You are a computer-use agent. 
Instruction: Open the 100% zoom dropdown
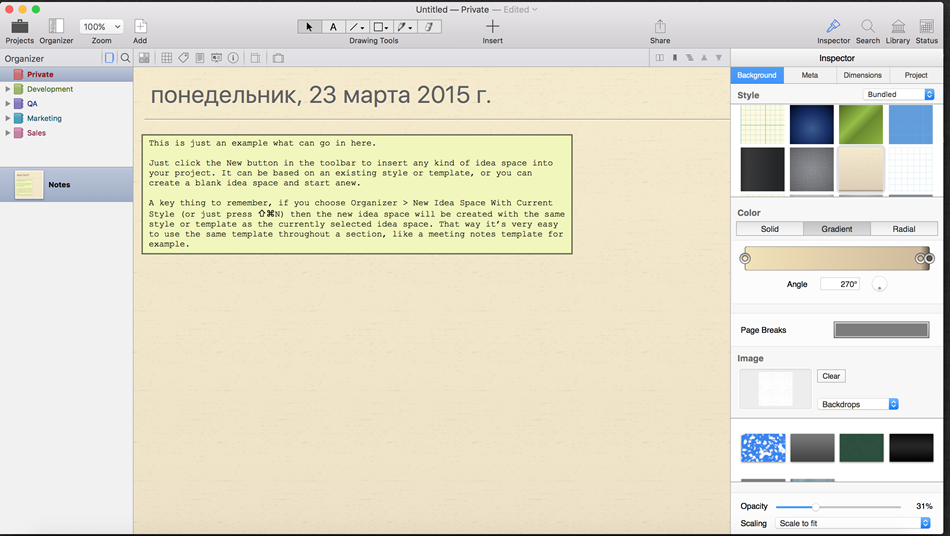(101, 27)
